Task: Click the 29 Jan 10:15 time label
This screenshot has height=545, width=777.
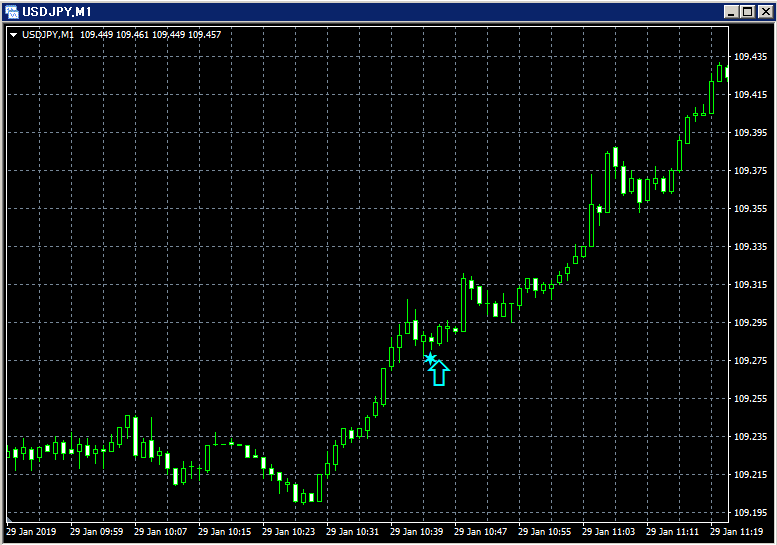Action: (224, 532)
